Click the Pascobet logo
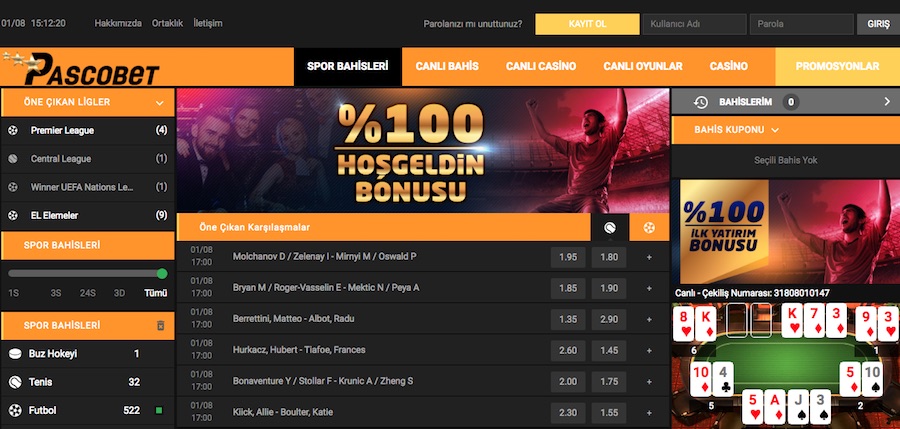 pyautogui.click(x=82, y=69)
